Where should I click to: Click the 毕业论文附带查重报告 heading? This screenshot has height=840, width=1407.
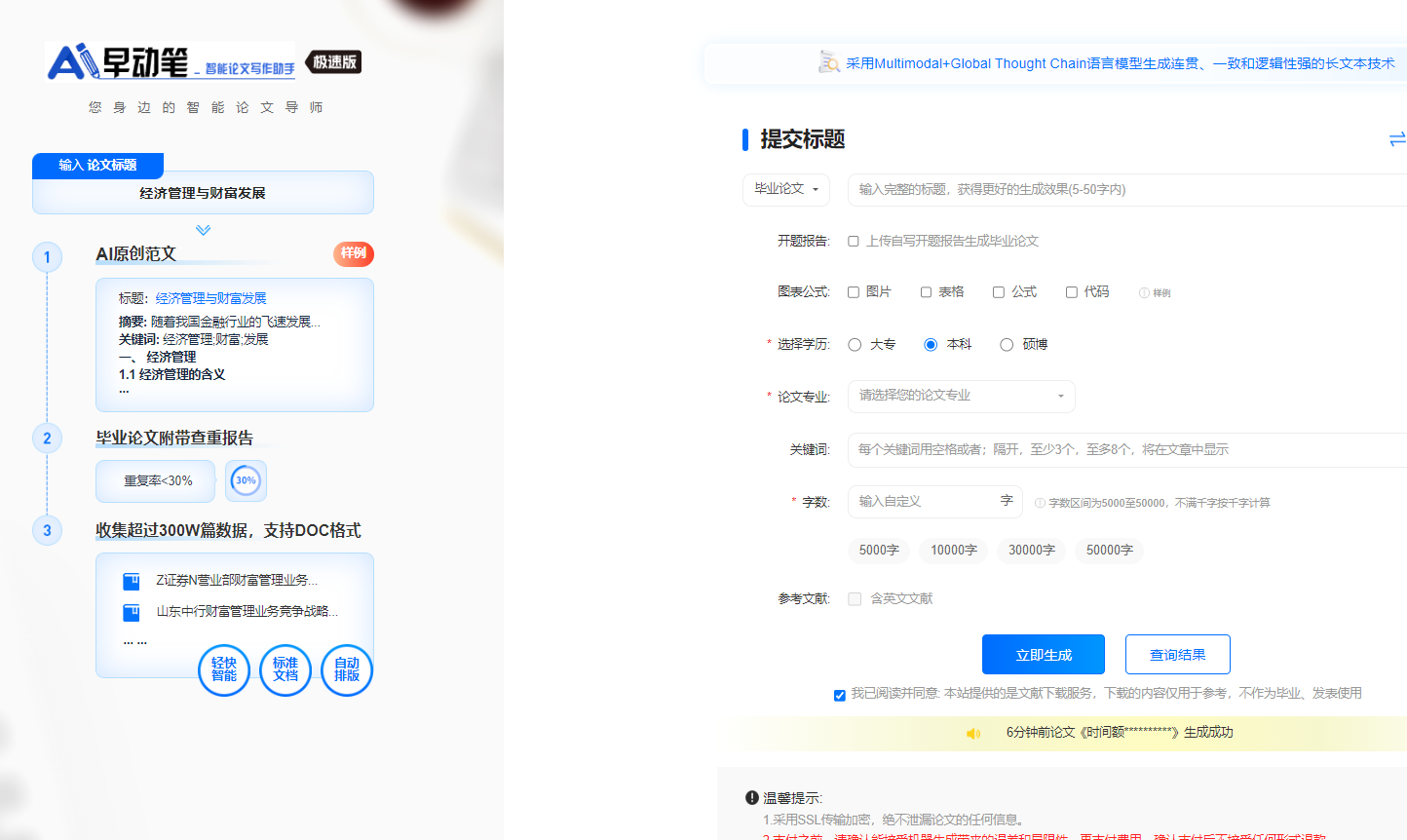click(x=174, y=438)
